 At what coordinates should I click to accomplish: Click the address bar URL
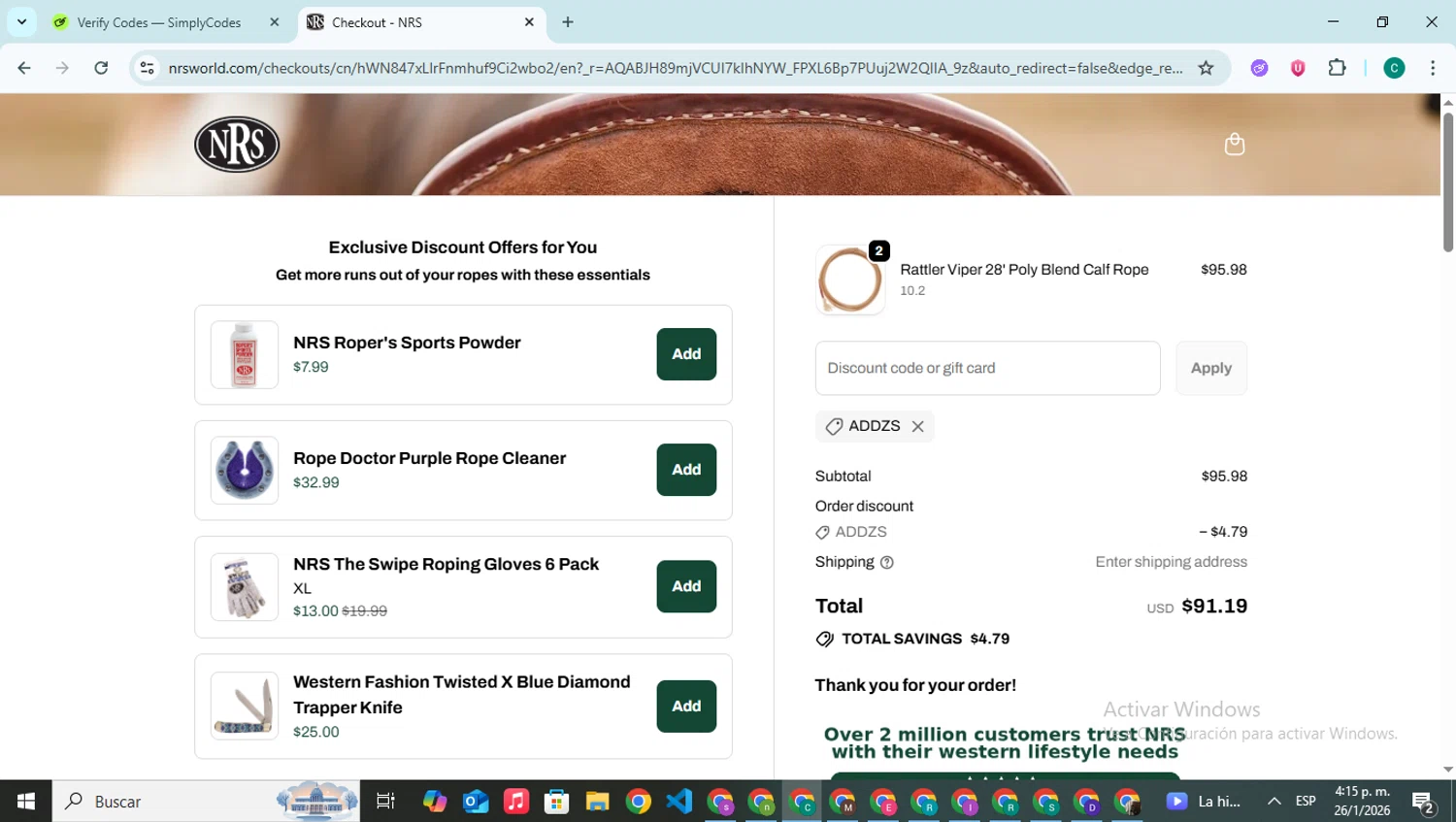[676, 68]
